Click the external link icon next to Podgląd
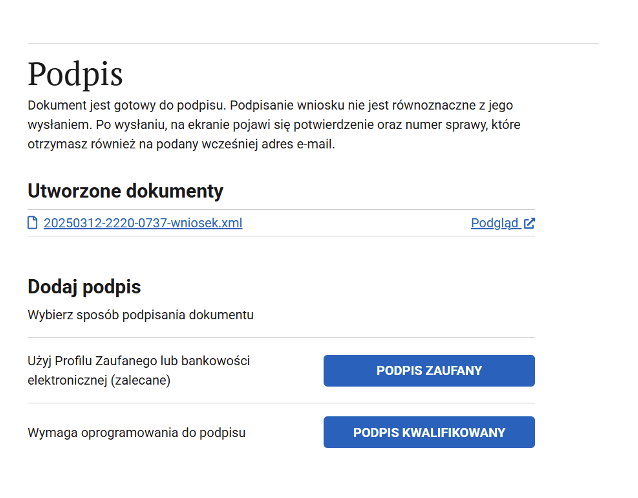 pos(529,223)
